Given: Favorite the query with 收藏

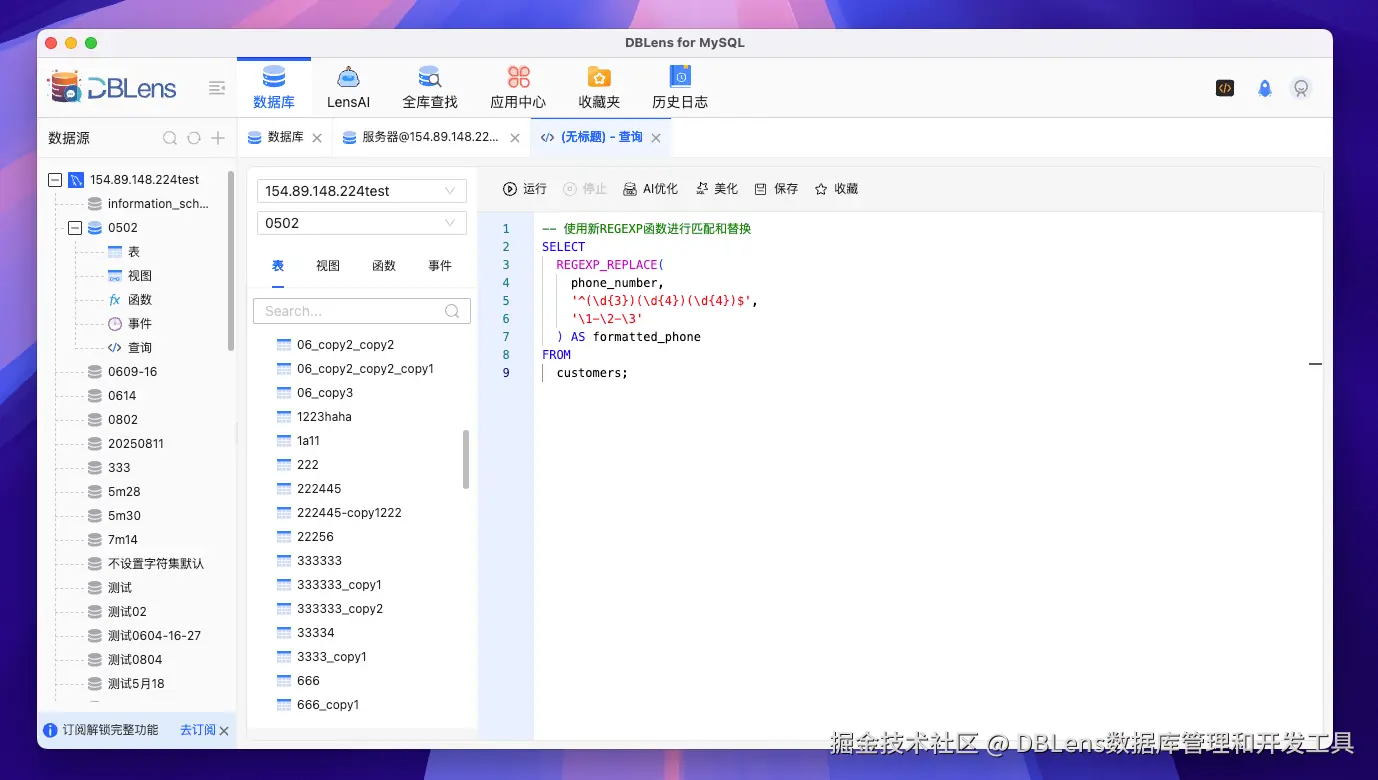Looking at the screenshot, I should [836, 188].
